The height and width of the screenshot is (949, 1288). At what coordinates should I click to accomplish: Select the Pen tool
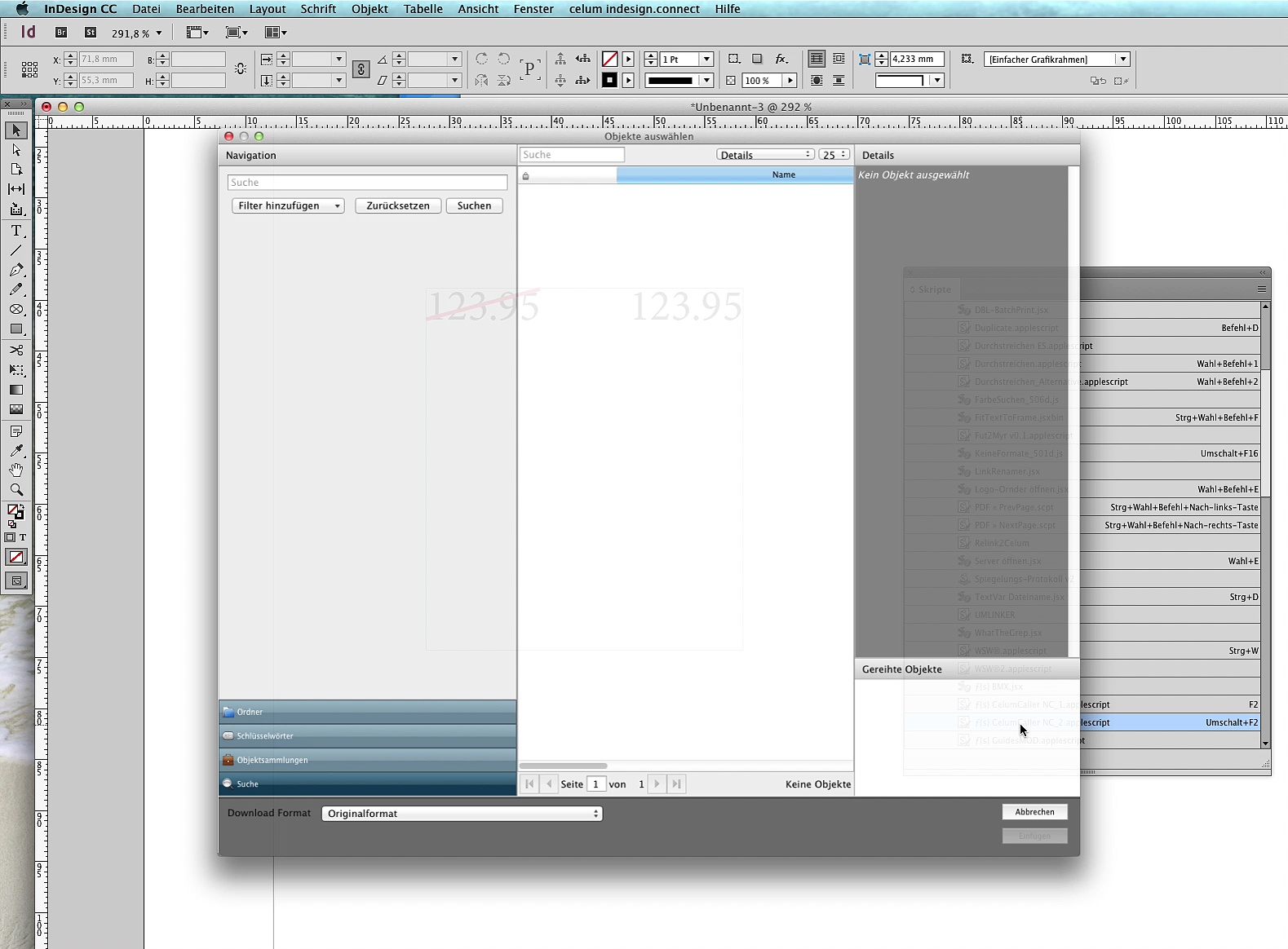(16, 270)
